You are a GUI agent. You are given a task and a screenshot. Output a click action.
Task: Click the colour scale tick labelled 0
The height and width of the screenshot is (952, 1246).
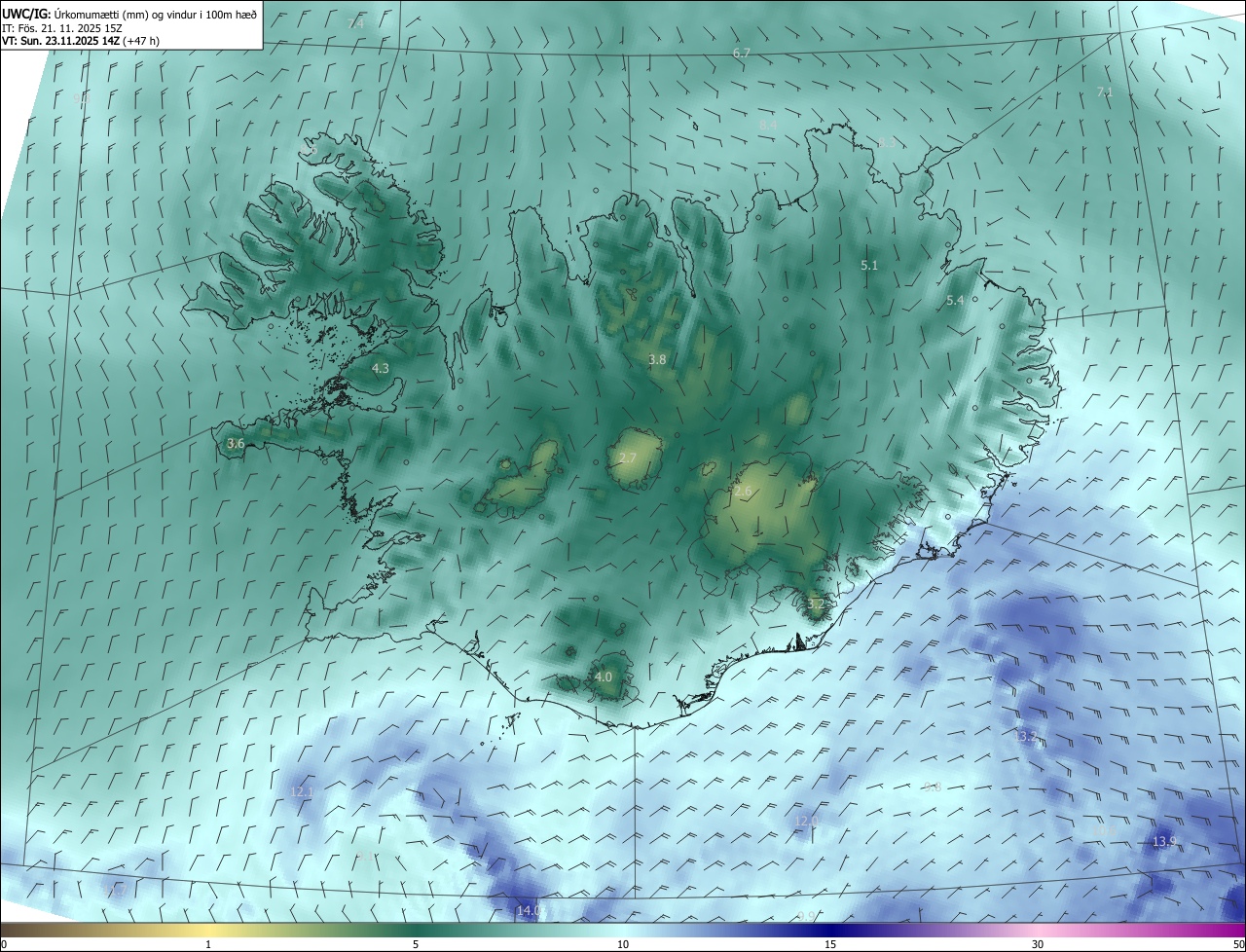(x=3, y=944)
